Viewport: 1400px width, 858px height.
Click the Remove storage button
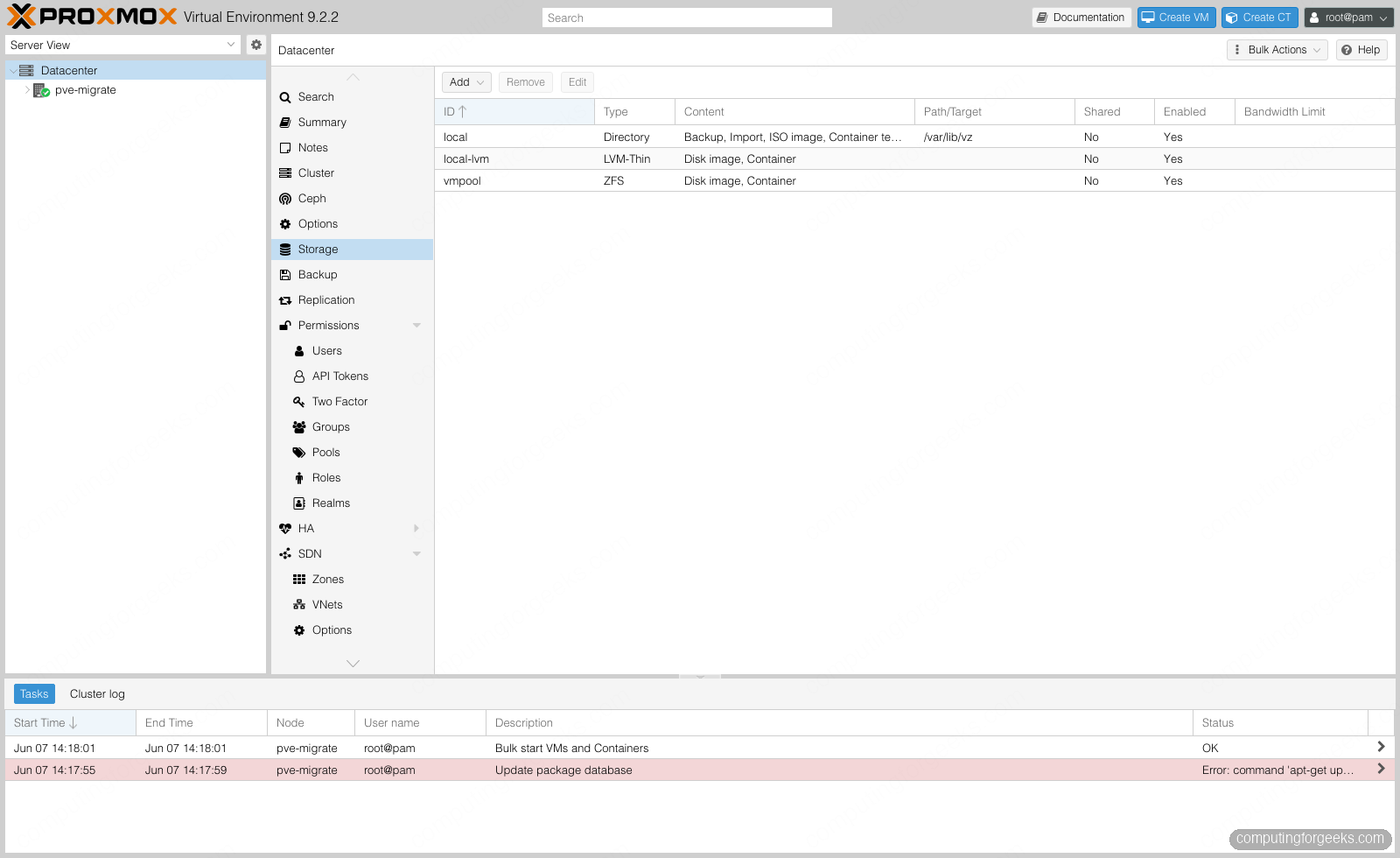525,82
